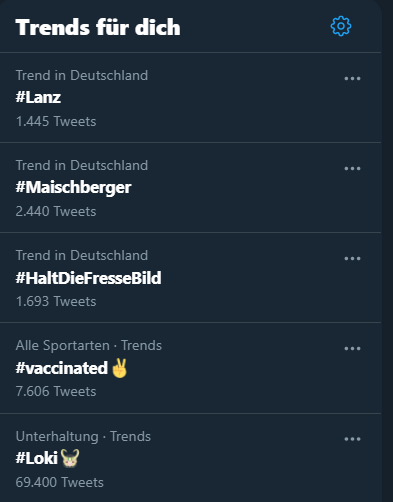Click 'Trend in Deutschland' label above #Lanz
Viewport: 393px width, 502px height.
click(x=82, y=75)
